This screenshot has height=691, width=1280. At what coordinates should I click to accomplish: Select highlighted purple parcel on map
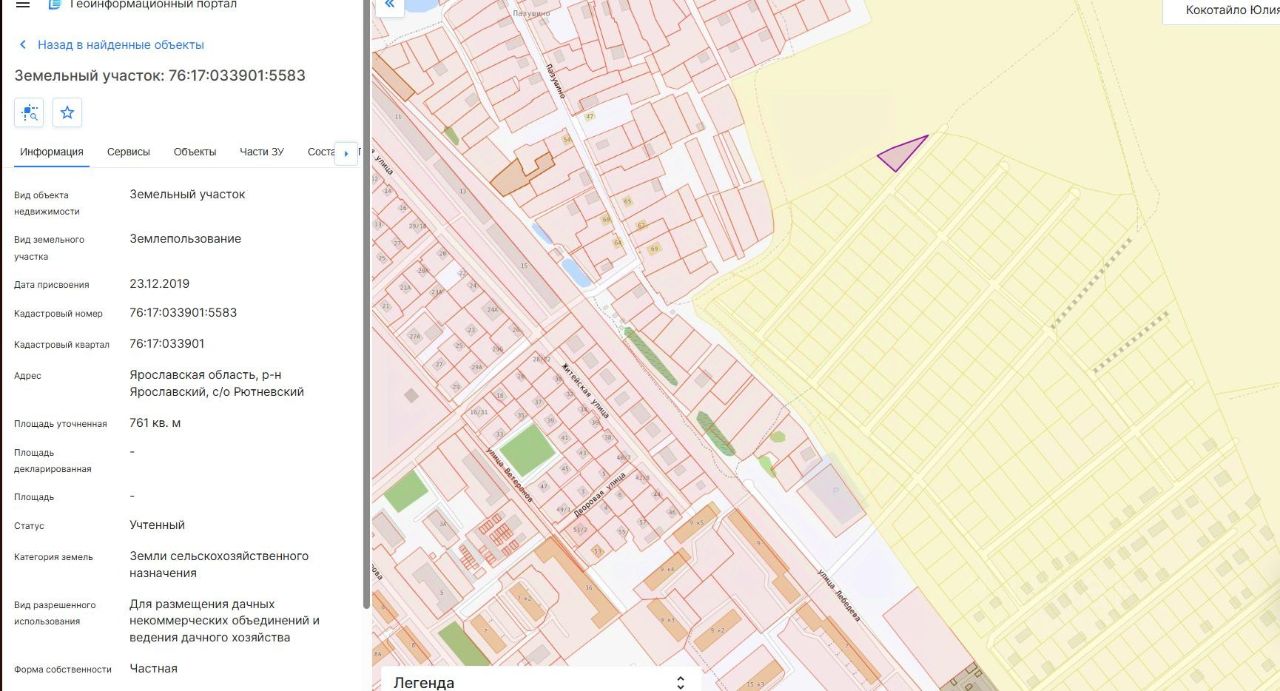click(x=900, y=154)
